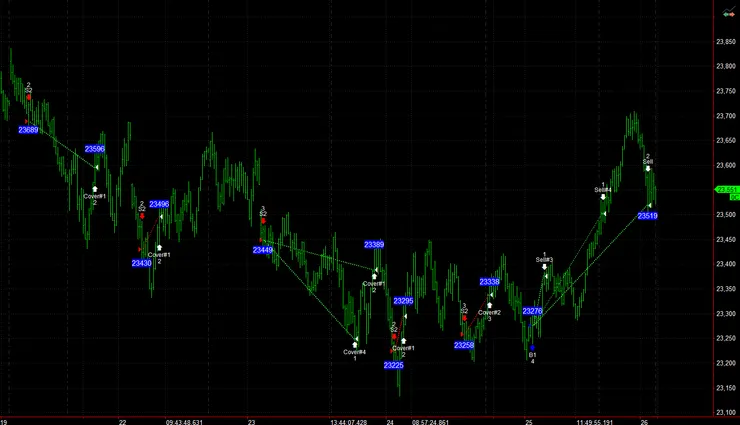Click the 23596 exit price tag
This screenshot has height=425, width=740.
pyautogui.click(x=95, y=149)
